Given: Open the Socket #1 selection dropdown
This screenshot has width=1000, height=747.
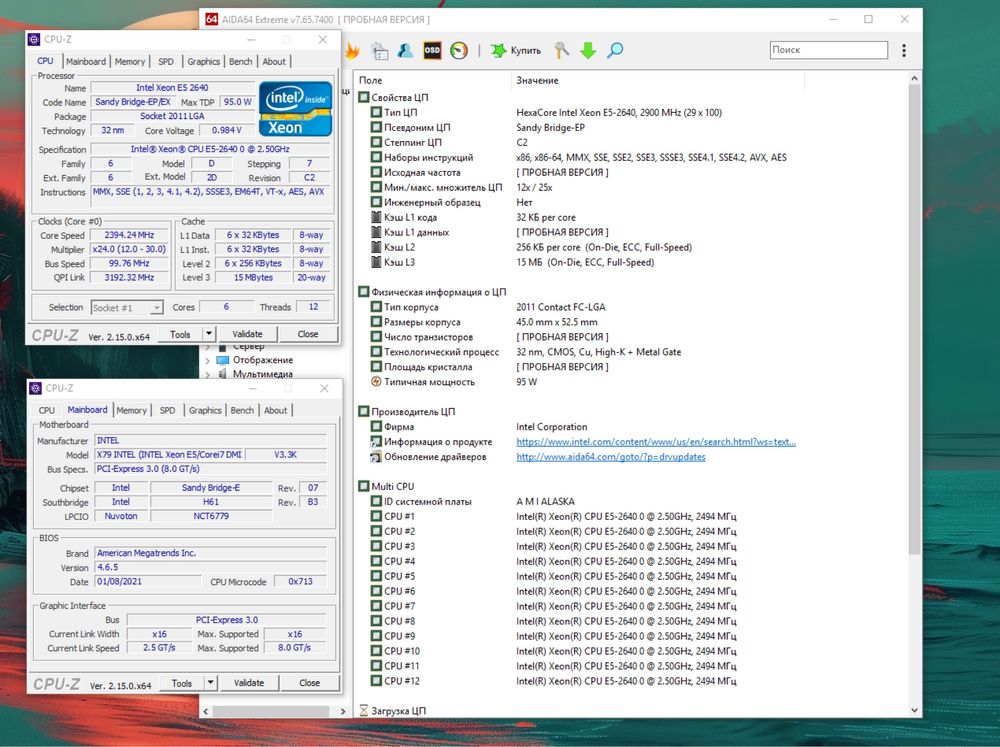Looking at the screenshot, I should 156,307.
